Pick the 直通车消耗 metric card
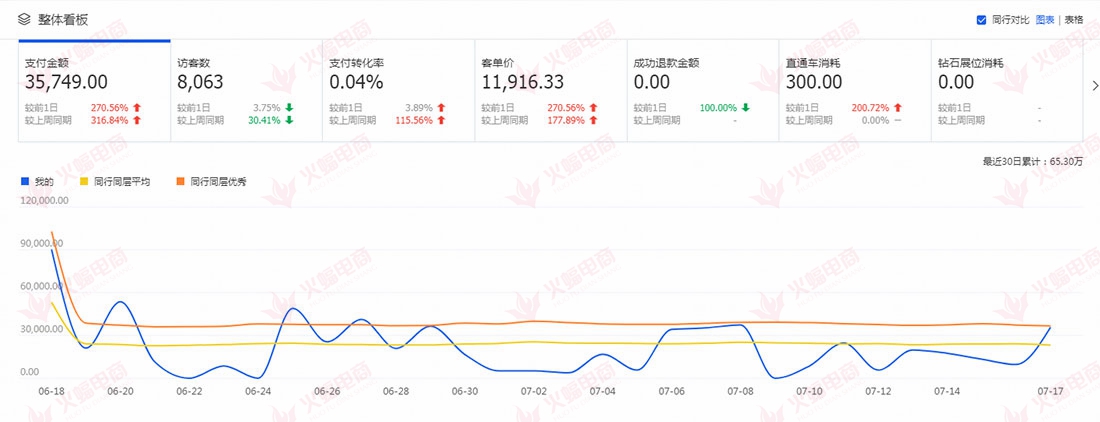The height and width of the screenshot is (422, 1100). pos(854,90)
